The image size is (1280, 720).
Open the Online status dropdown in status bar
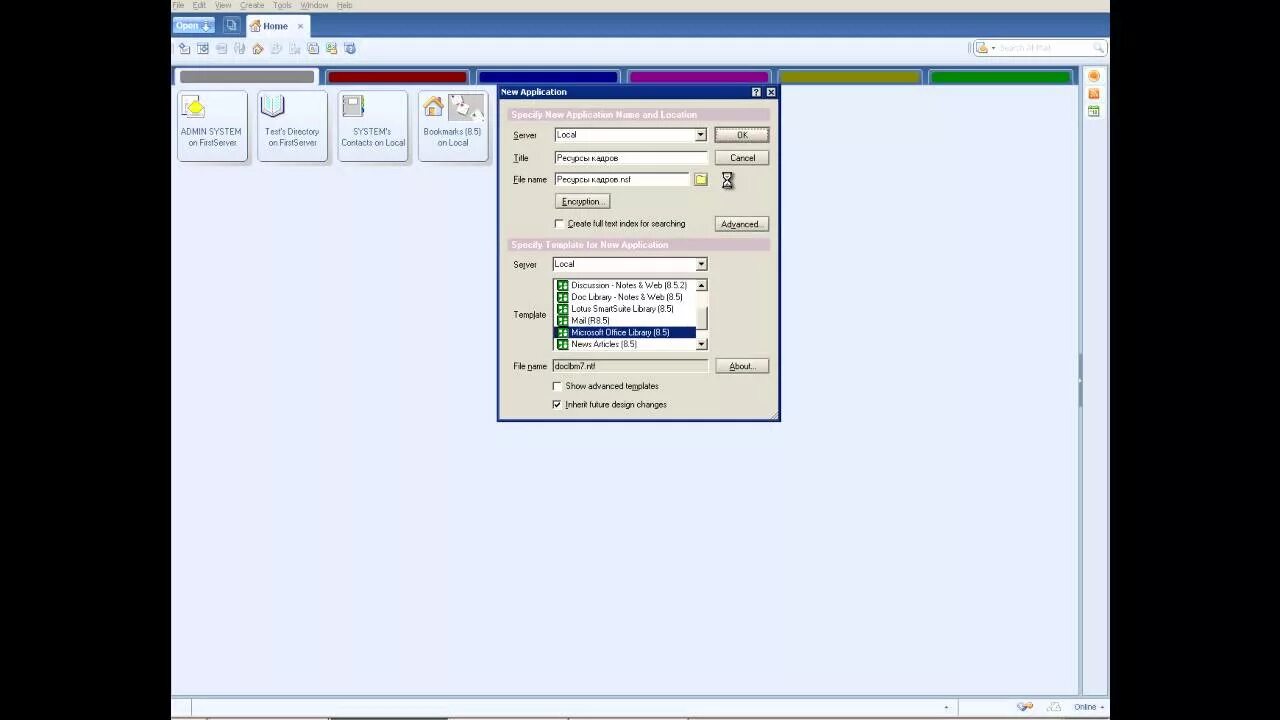tap(1087, 706)
